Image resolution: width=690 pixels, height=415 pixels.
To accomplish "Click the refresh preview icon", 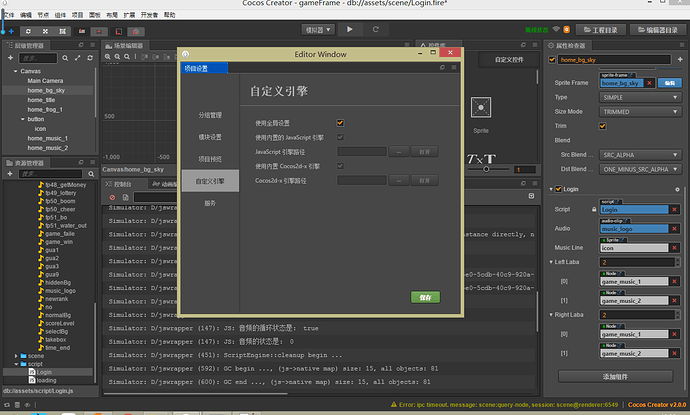I will [375, 29].
